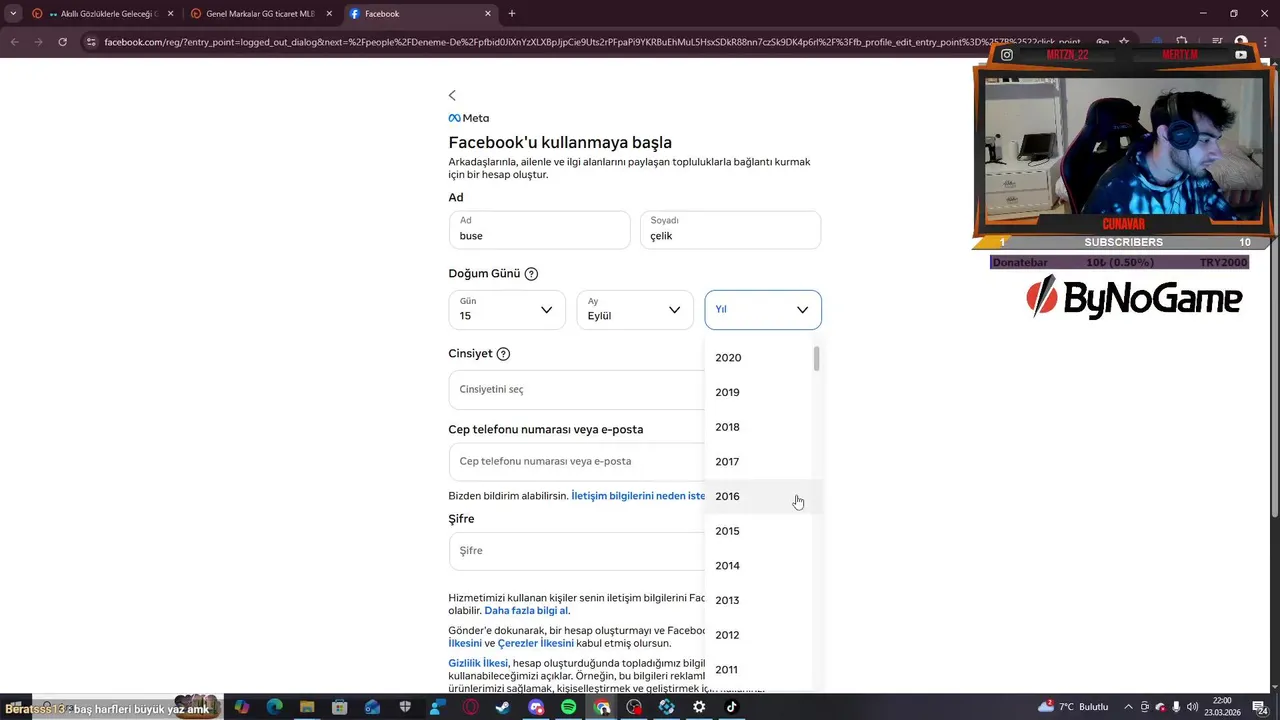This screenshot has width=1280, height=720.
Task: Open Microsoft Store from the taskbar
Action: 340,707
